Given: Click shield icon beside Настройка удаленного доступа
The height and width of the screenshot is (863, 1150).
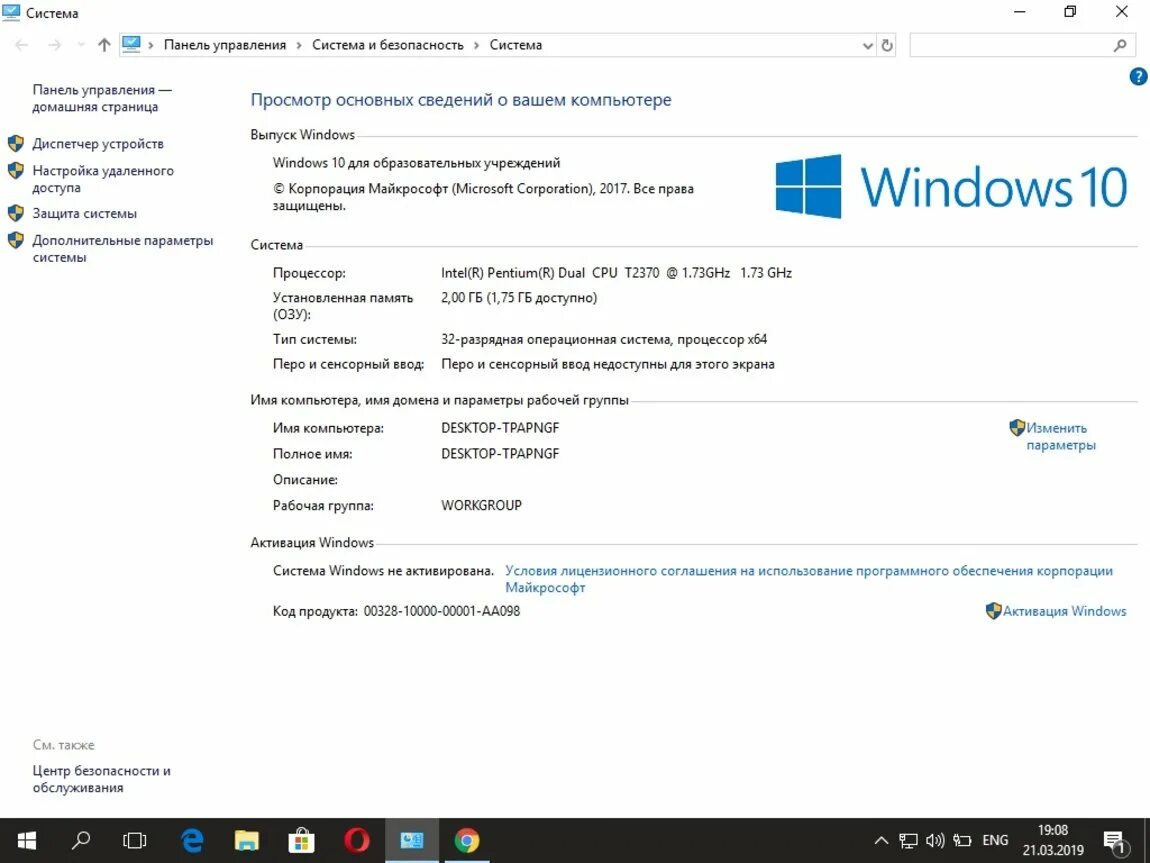Looking at the screenshot, I should coord(16,171).
